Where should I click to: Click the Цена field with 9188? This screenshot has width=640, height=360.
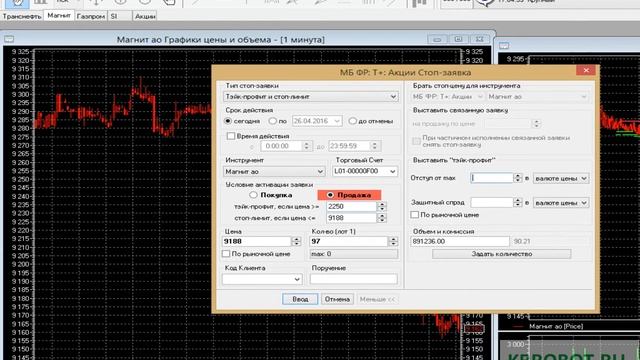pos(257,241)
